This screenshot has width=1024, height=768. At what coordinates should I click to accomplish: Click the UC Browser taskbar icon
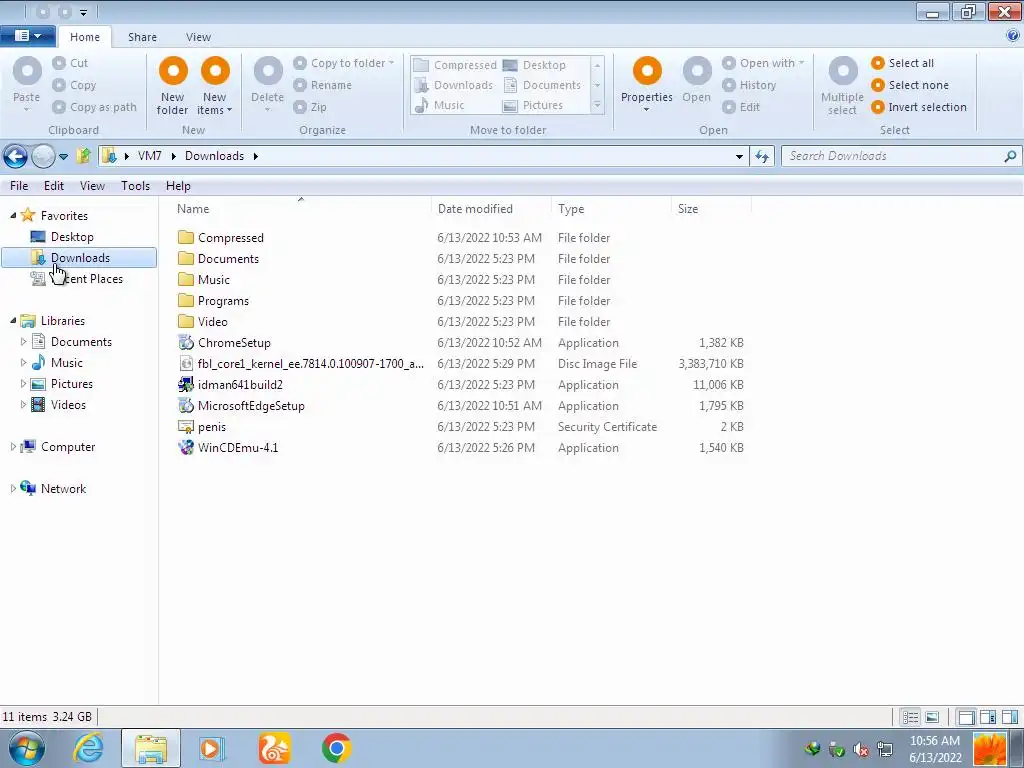[274, 748]
